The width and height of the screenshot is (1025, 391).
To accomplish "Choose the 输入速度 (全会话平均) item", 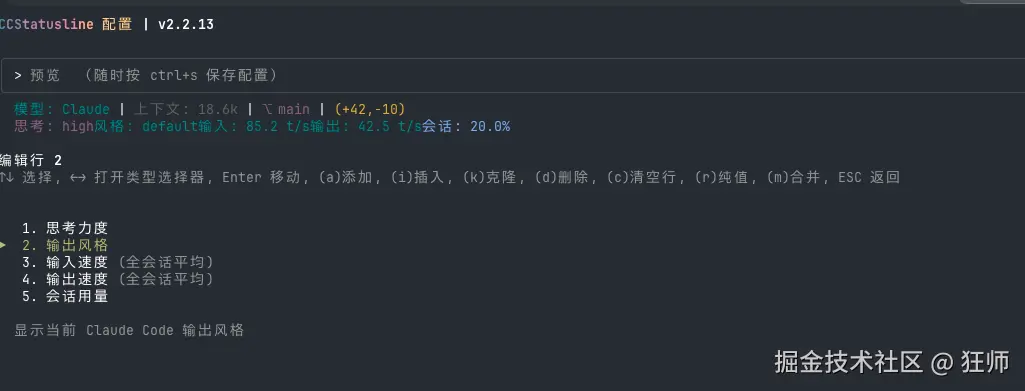I will (x=118, y=262).
